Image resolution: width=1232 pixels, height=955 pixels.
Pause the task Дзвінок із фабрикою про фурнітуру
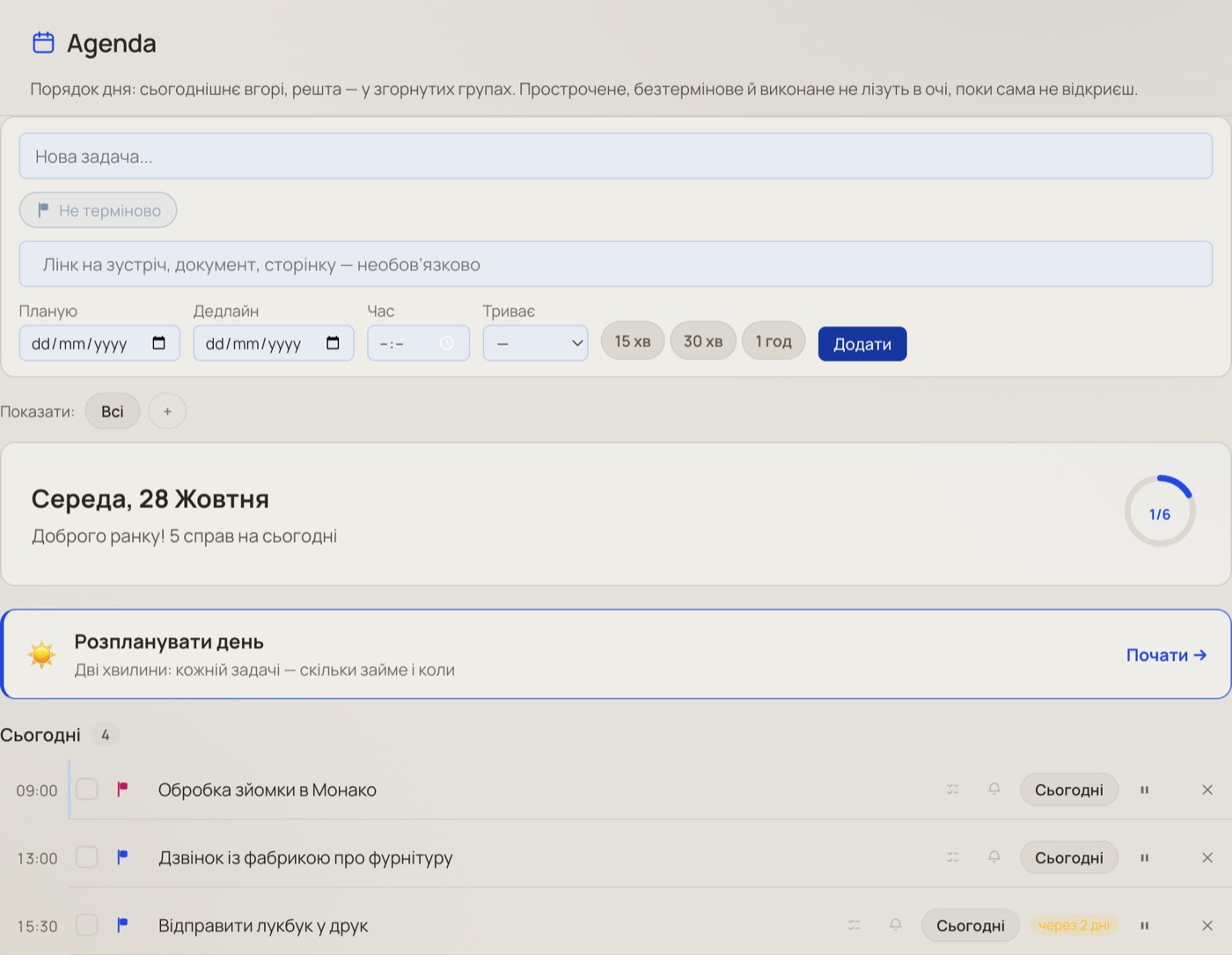pyautogui.click(x=1145, y=857)
